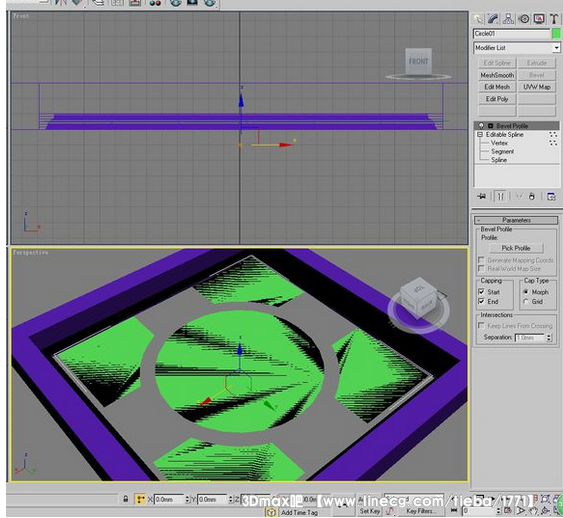Toggle Real-World Map Size checkbox

[x=481, y=269]
